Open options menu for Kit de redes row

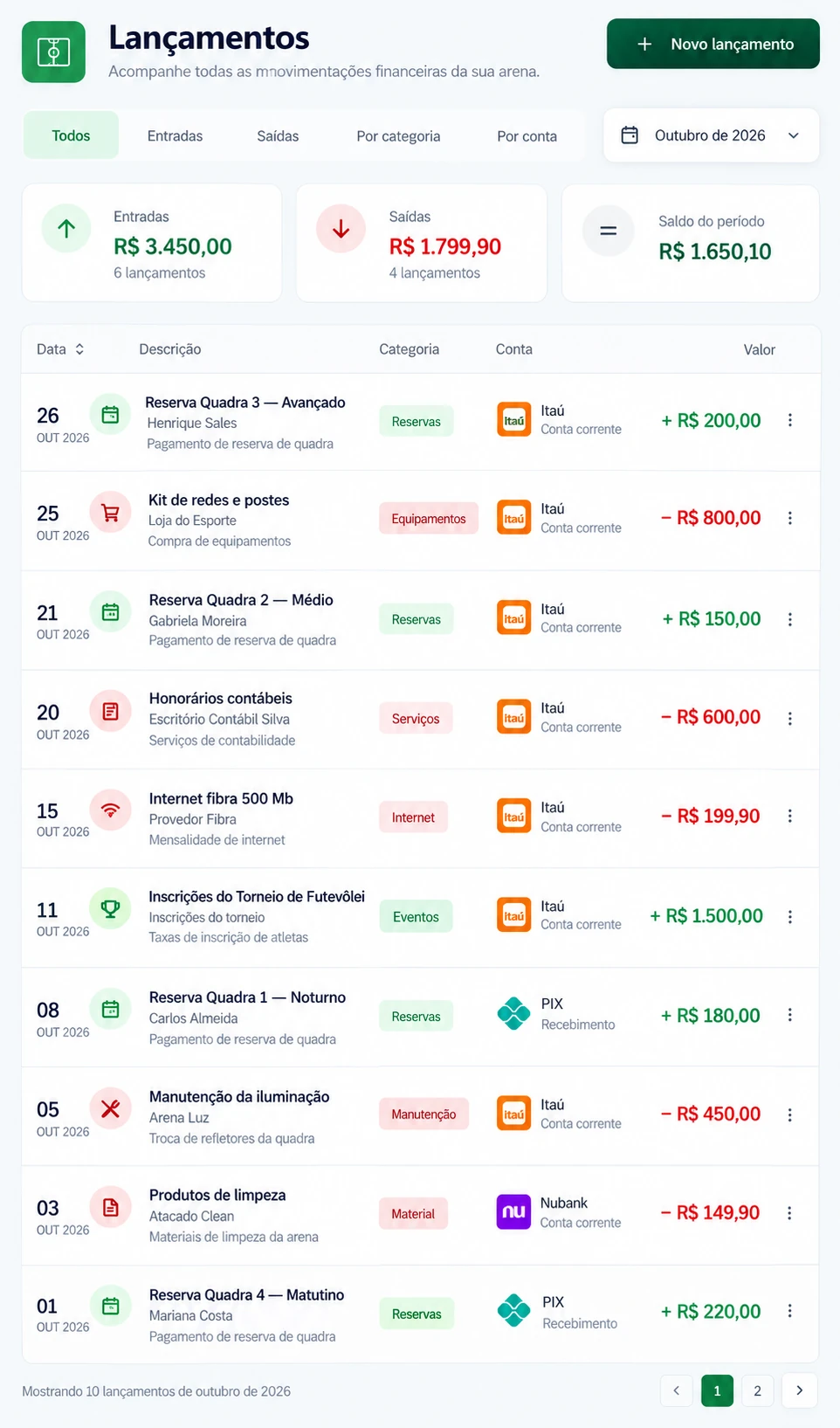789,518
